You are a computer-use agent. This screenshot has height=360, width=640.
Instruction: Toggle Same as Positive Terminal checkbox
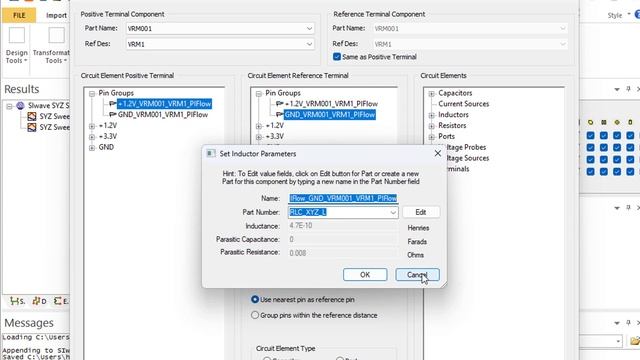(337, 57)
